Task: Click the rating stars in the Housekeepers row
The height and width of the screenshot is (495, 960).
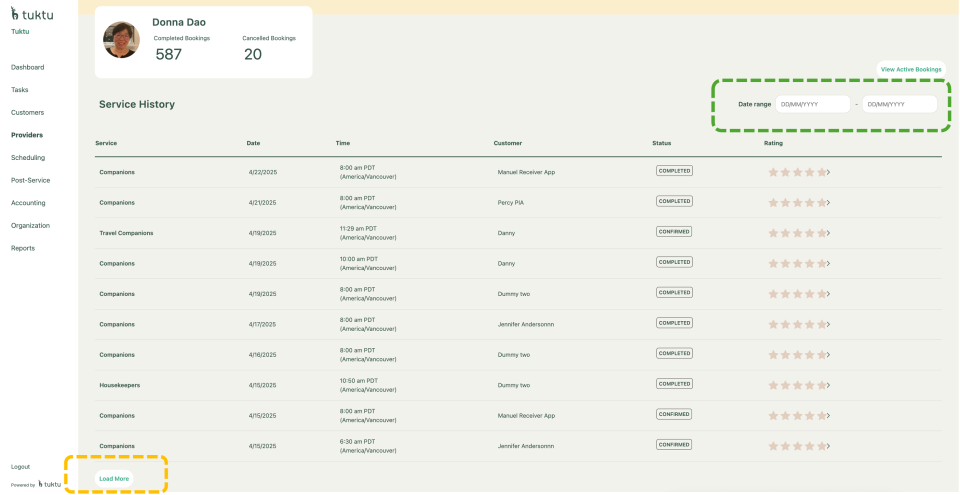Action: pos(797,385)
